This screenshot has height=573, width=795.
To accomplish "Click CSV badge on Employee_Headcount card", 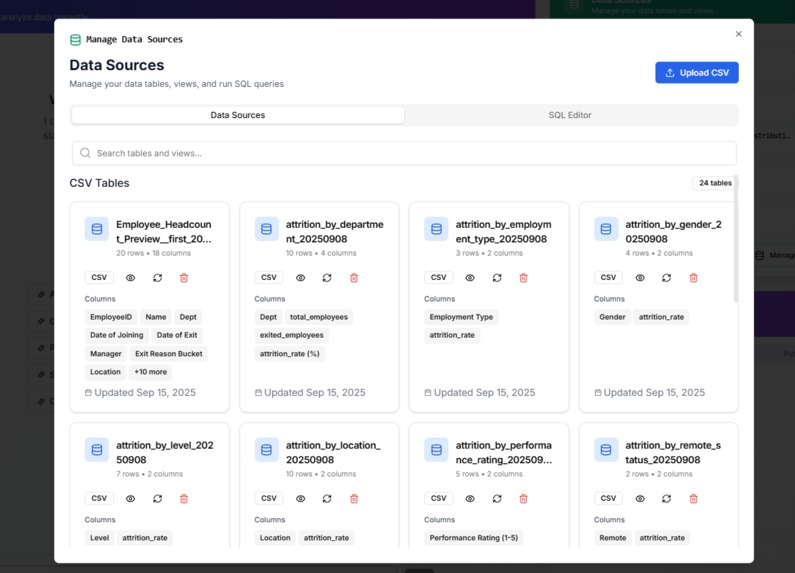I will coord(99,277).
